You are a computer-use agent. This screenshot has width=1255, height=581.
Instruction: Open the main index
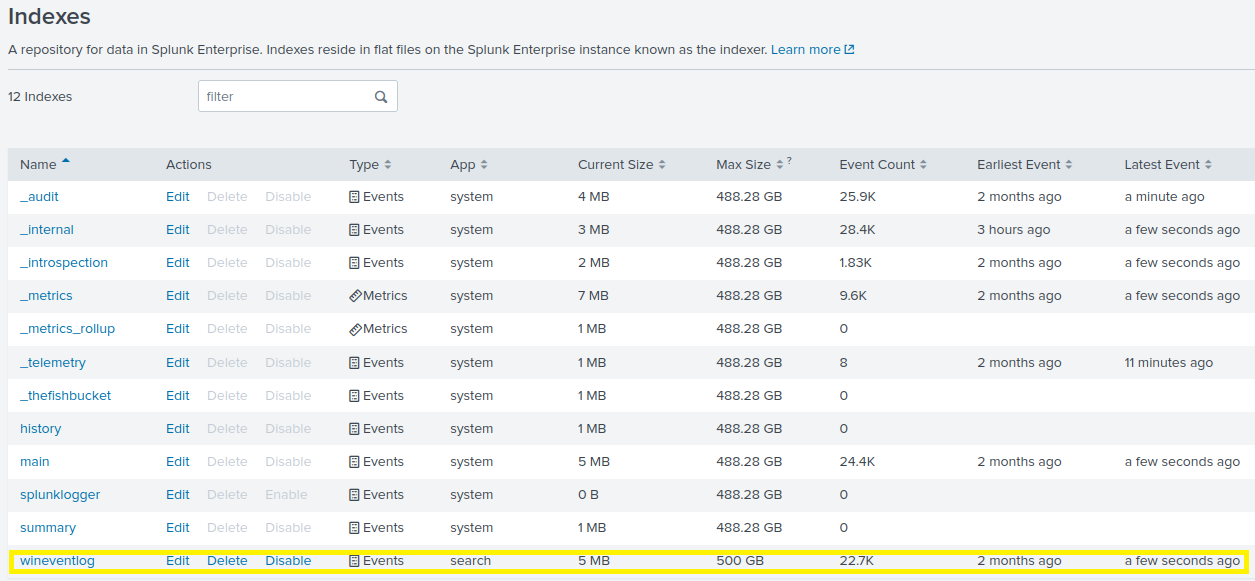pos(34,462)
